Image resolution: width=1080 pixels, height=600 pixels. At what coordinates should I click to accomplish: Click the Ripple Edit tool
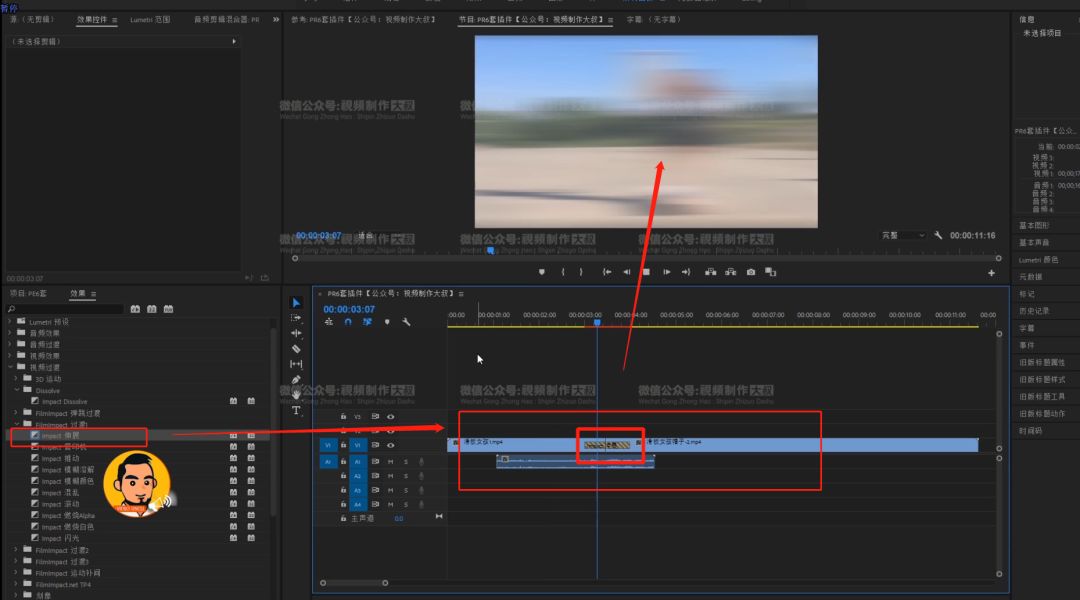pyautogui.click(x=296, y=333)
